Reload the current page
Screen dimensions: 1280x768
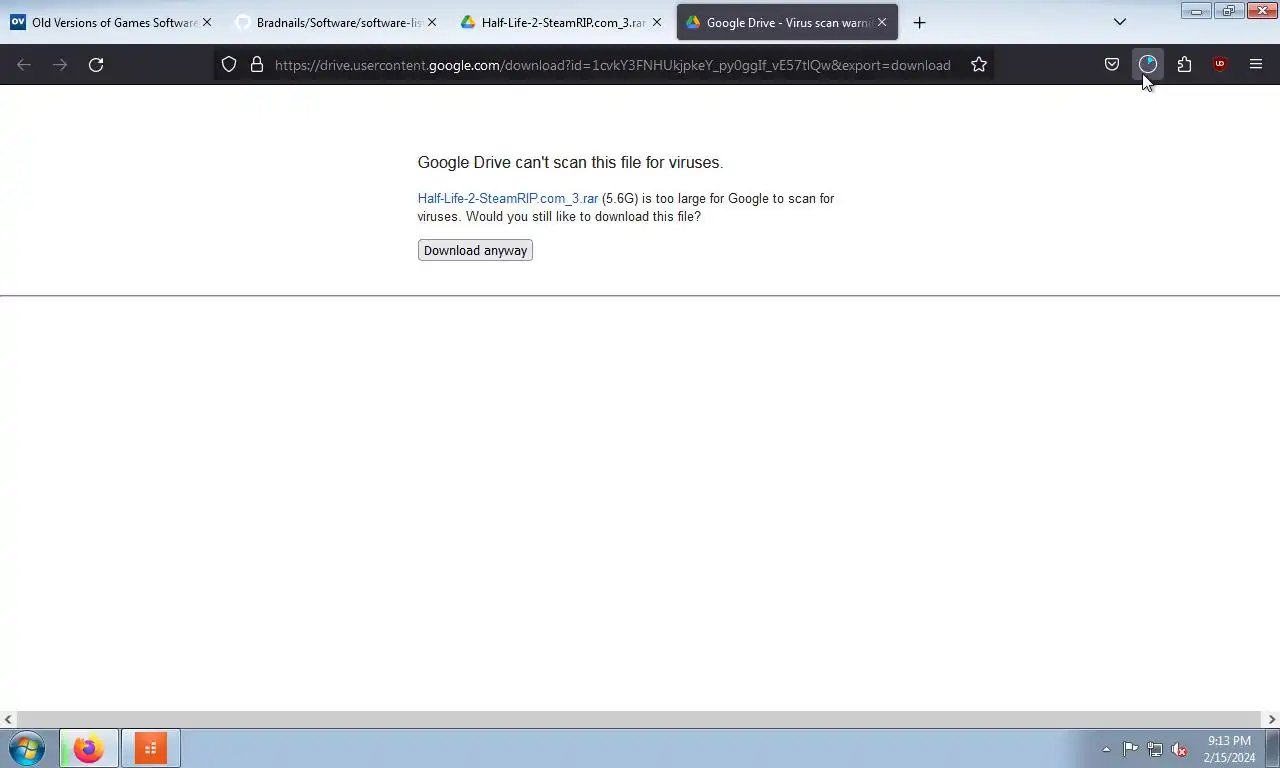pos(96,64)
